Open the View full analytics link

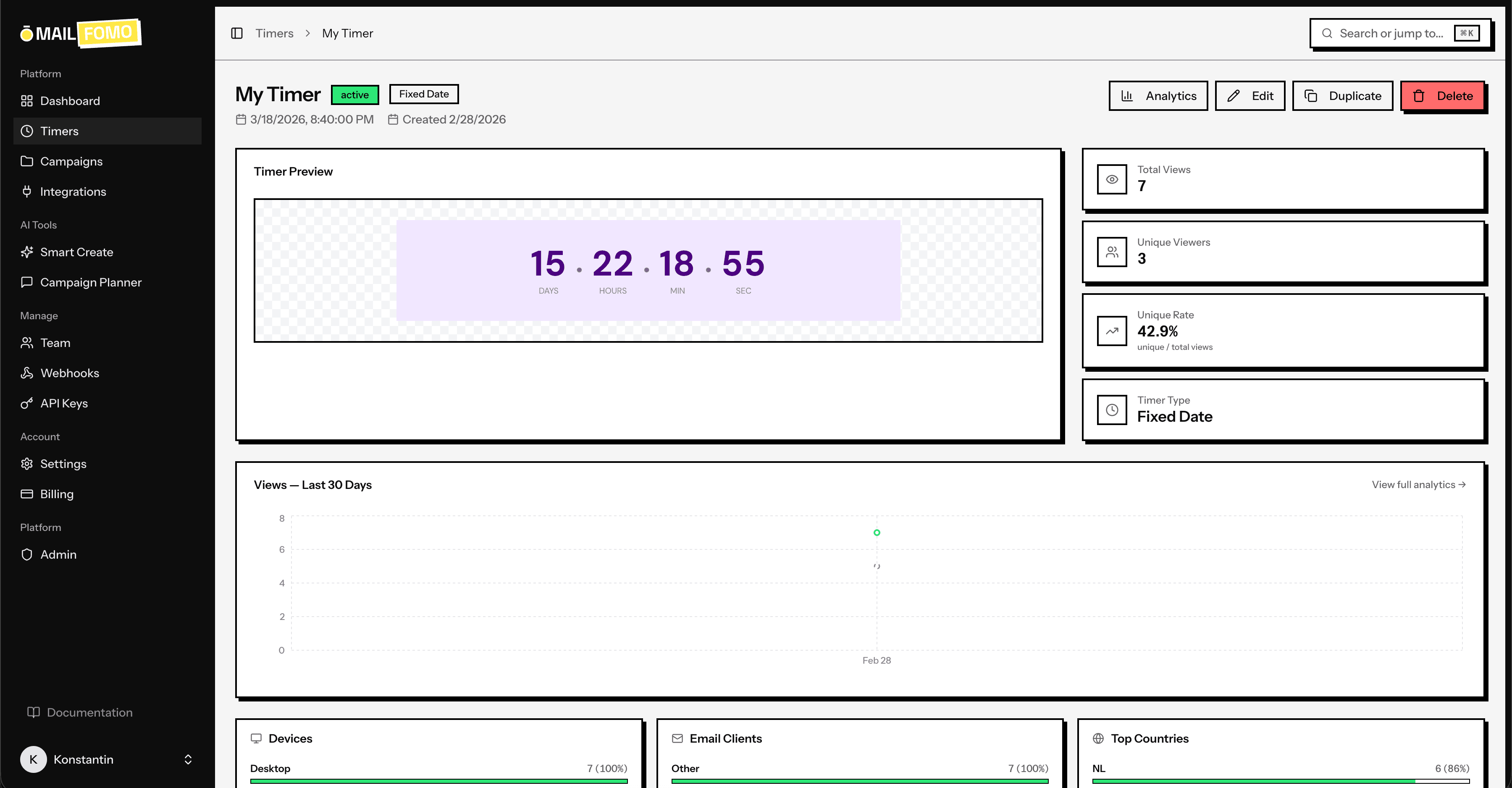[x=1418, y=484]
